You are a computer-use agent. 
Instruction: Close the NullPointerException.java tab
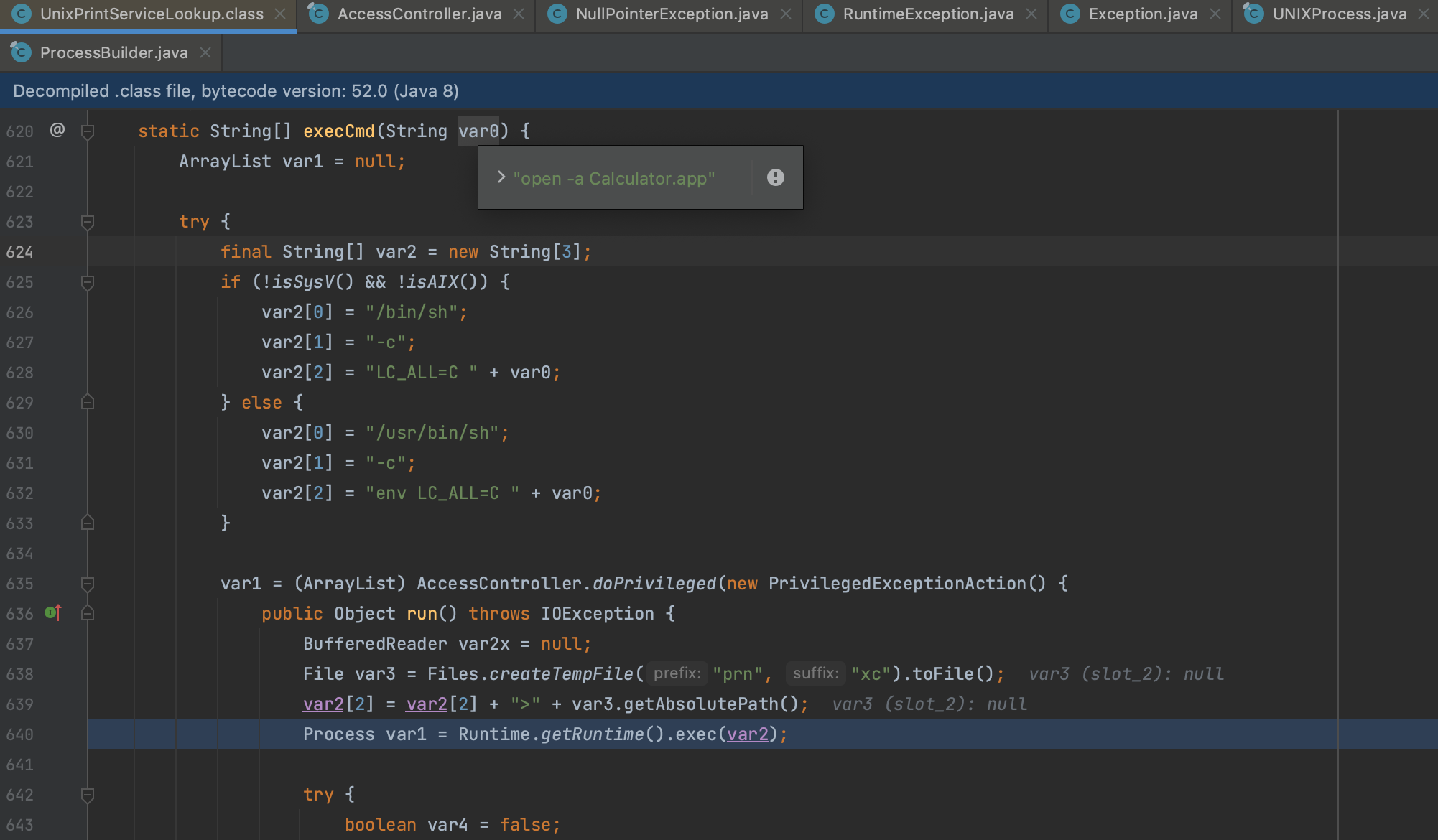pyautogui.click(x=786, y=14)
